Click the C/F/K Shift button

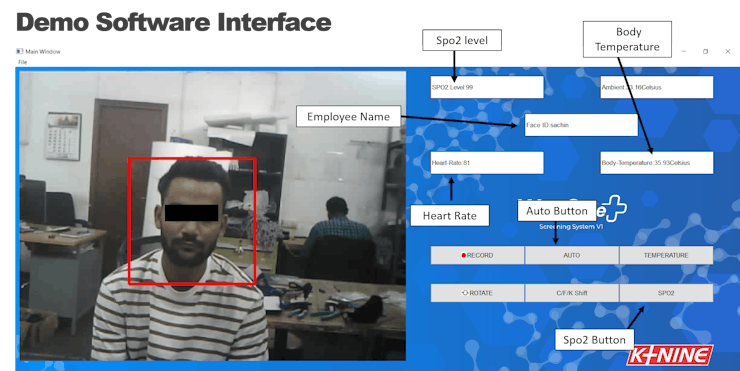572,293
